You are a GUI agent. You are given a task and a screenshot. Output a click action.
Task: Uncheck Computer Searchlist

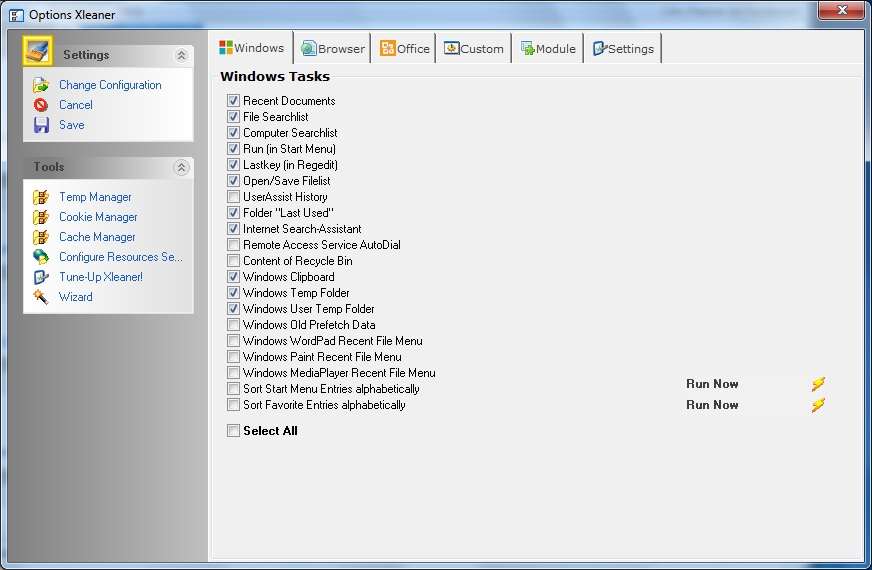tap(234, 133)
